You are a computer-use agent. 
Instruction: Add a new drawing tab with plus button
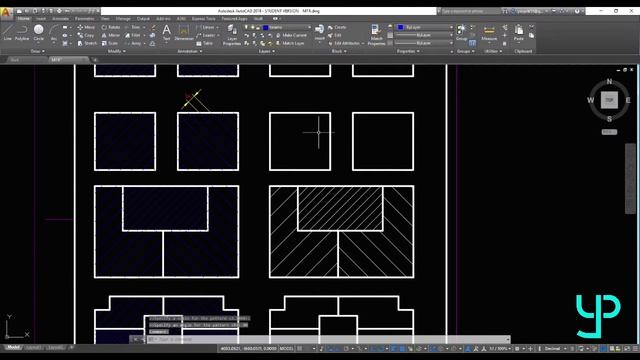point(95,60)
